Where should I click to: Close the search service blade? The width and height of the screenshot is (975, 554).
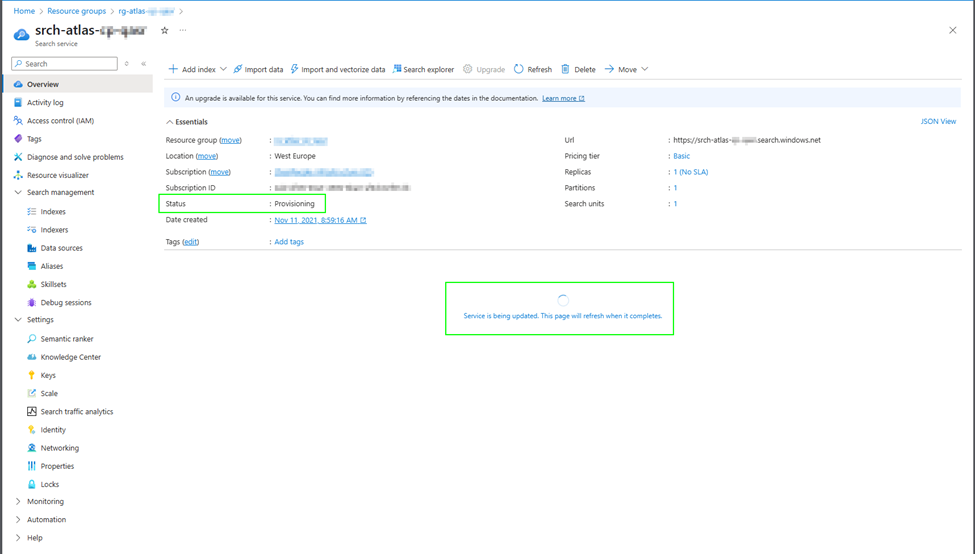click(x=953, y=30)
